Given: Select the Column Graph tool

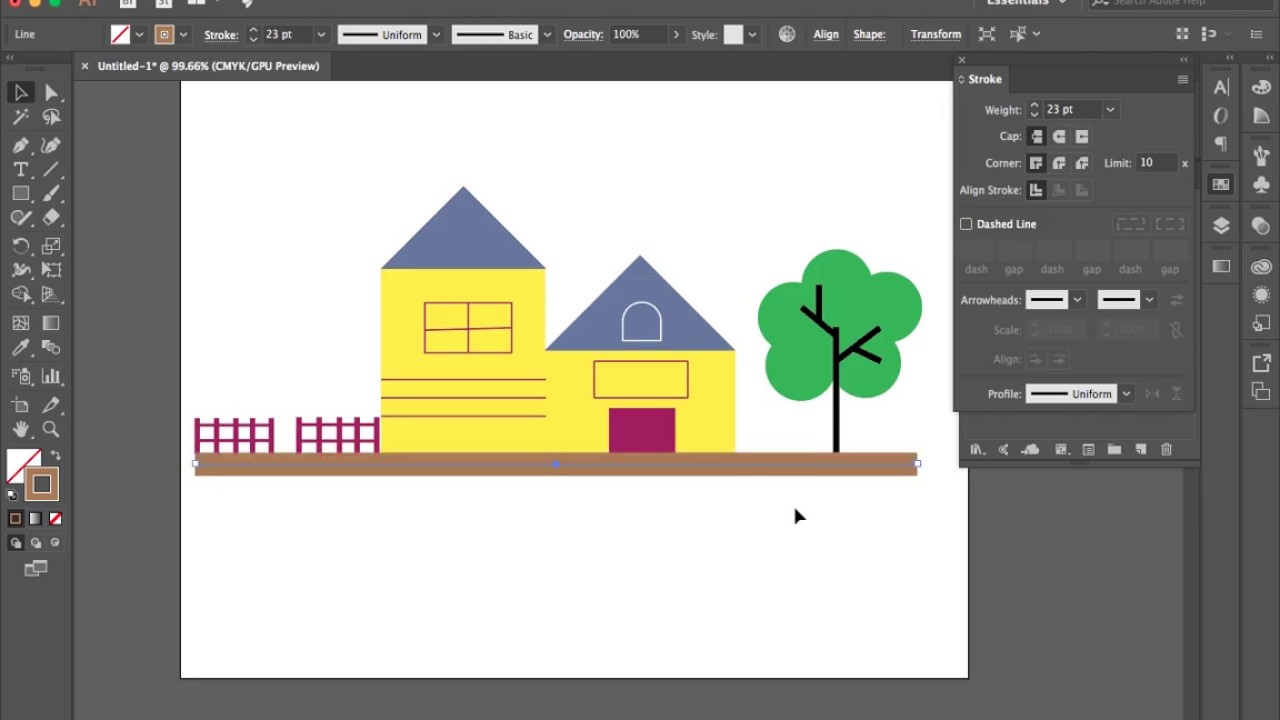Looking at the screenshot, I should (x=52, y=376).
